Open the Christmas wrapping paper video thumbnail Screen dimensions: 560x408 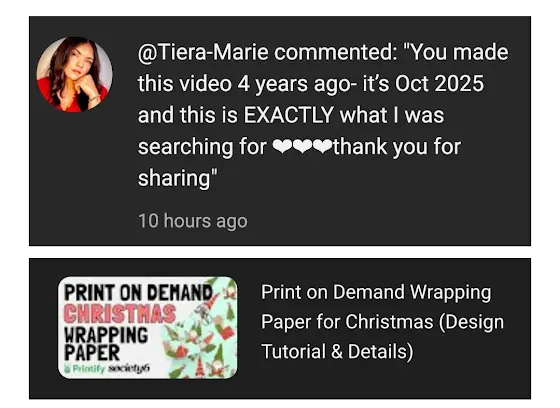pyautogui.click(x=148, y=327)
